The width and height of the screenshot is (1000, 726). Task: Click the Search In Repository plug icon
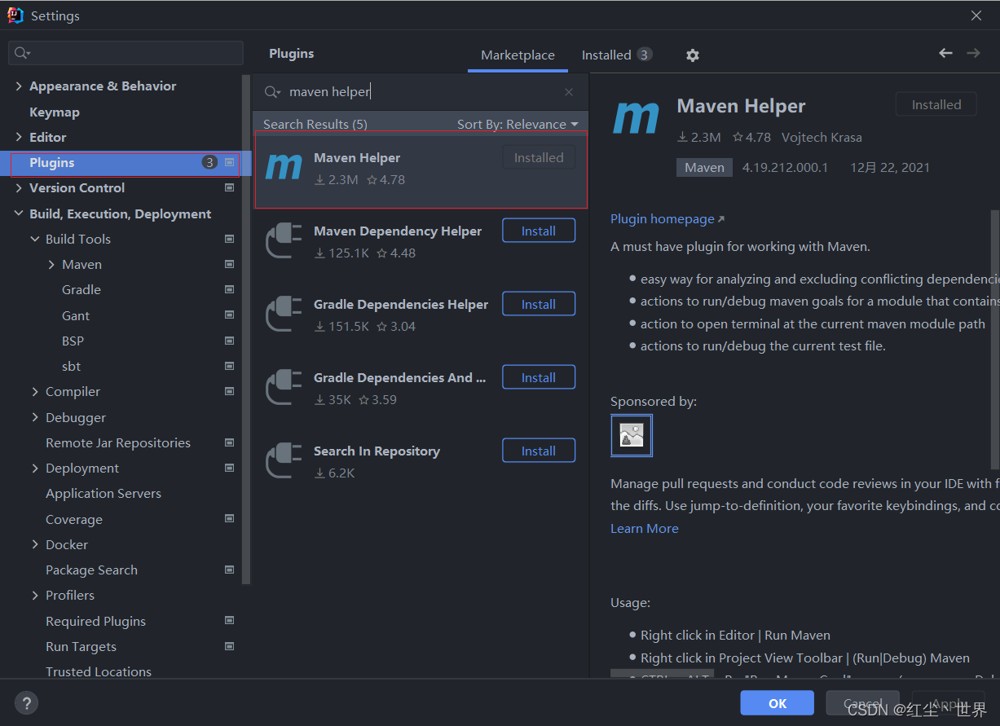[x=283, y=461]
